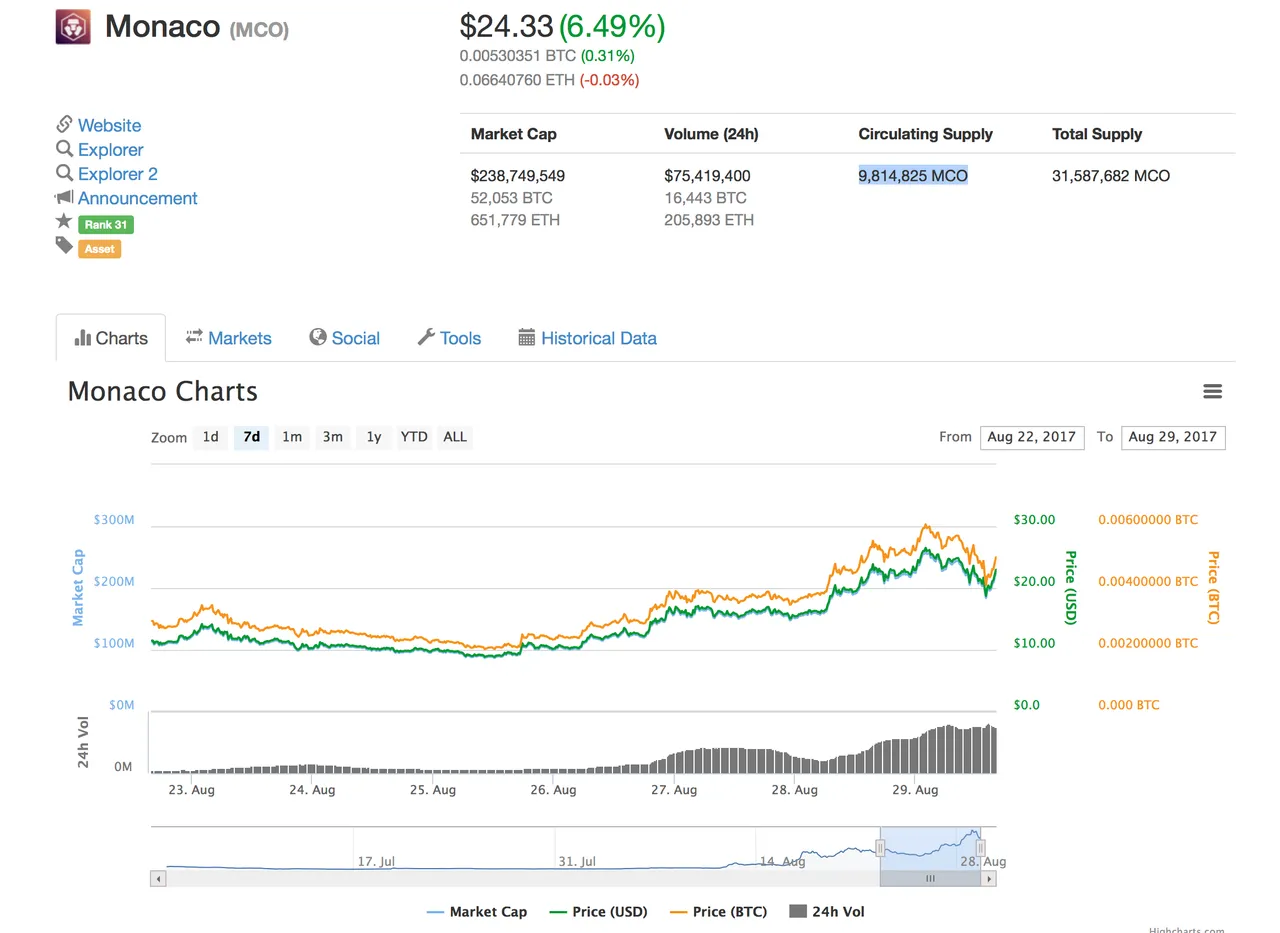The width and height of the screenshot is (1280, 933).
Task: Open the Historical Data tab
Action: point(587,338)
